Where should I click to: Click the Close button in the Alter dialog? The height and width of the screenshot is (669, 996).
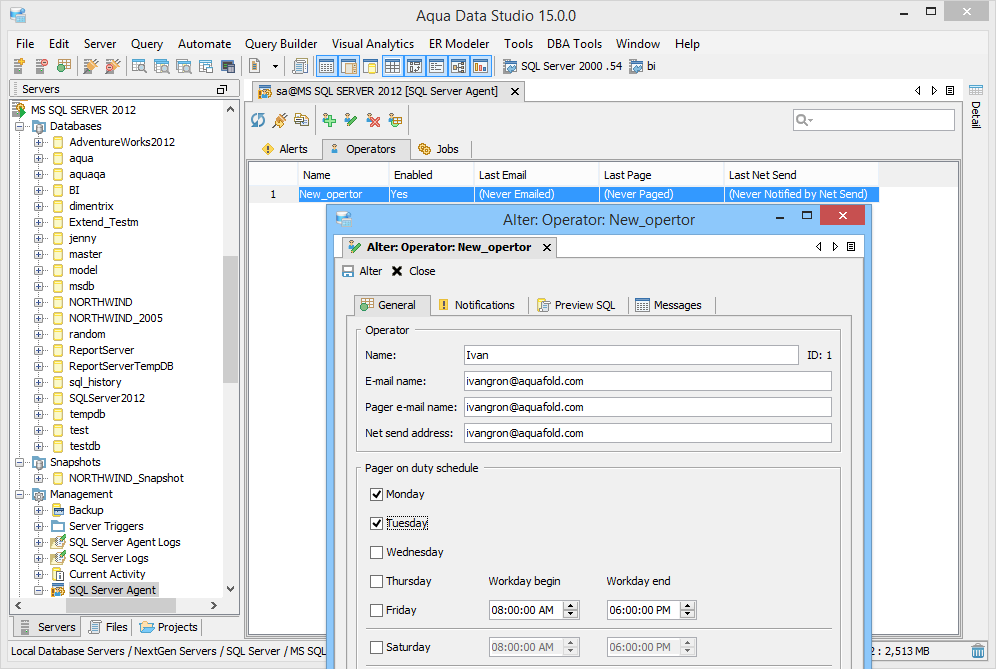point(414,271)
